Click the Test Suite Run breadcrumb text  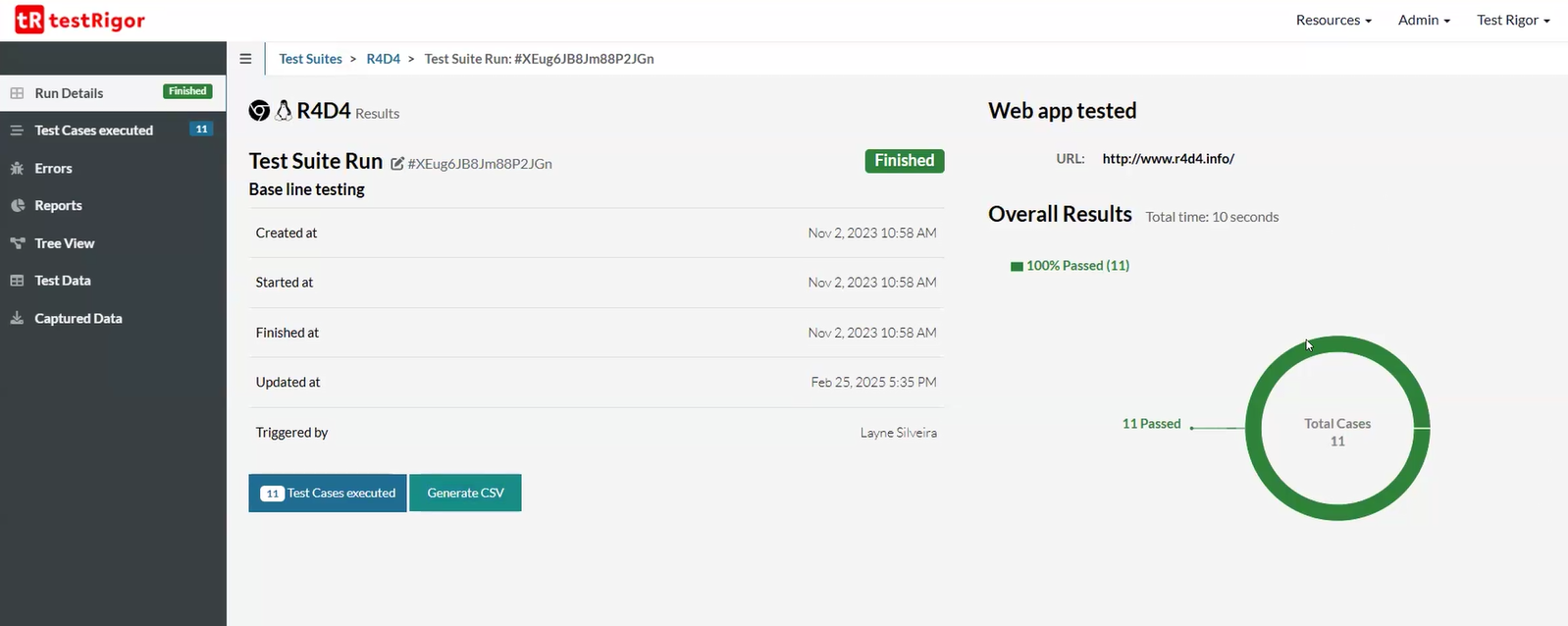pyautogui.click(x=539, y=59)
